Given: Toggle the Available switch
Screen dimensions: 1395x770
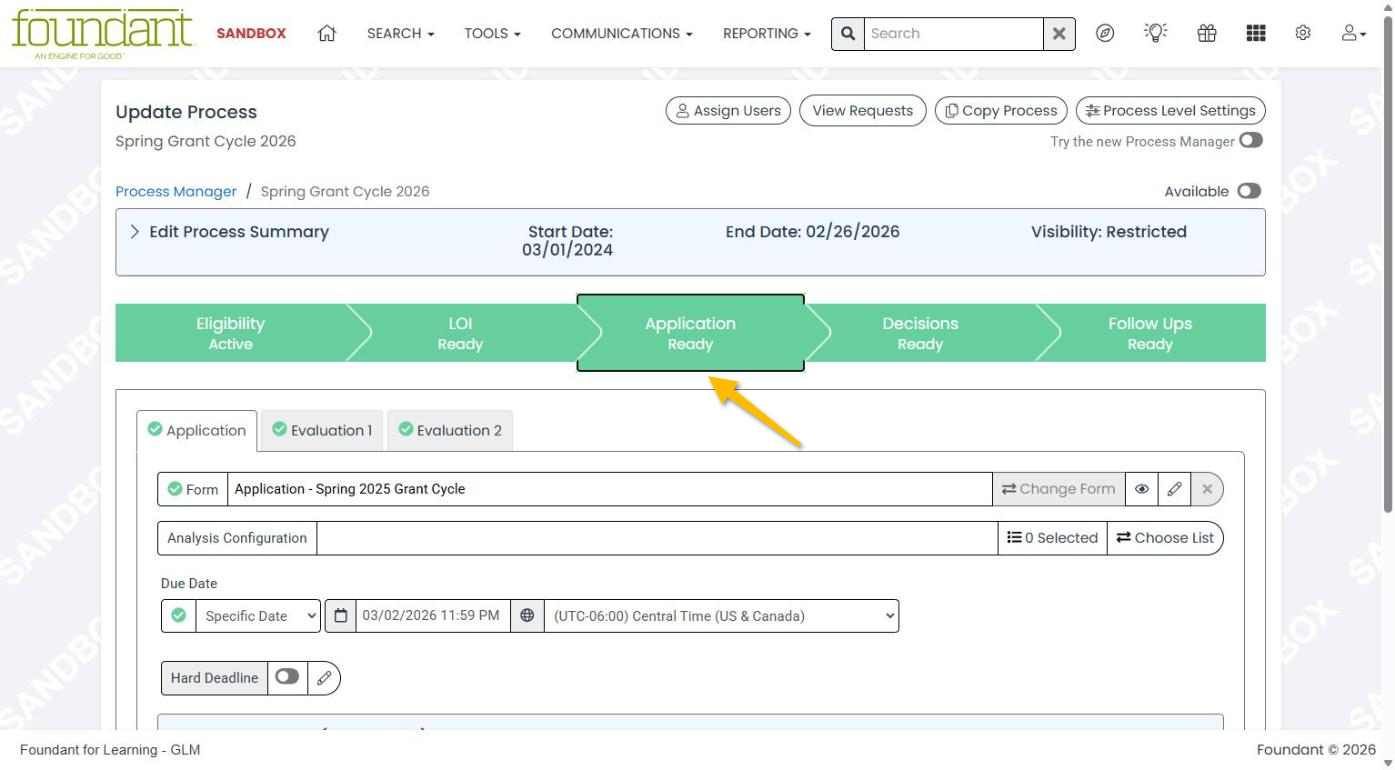Looking at the screenshot, I should 1249,191.
